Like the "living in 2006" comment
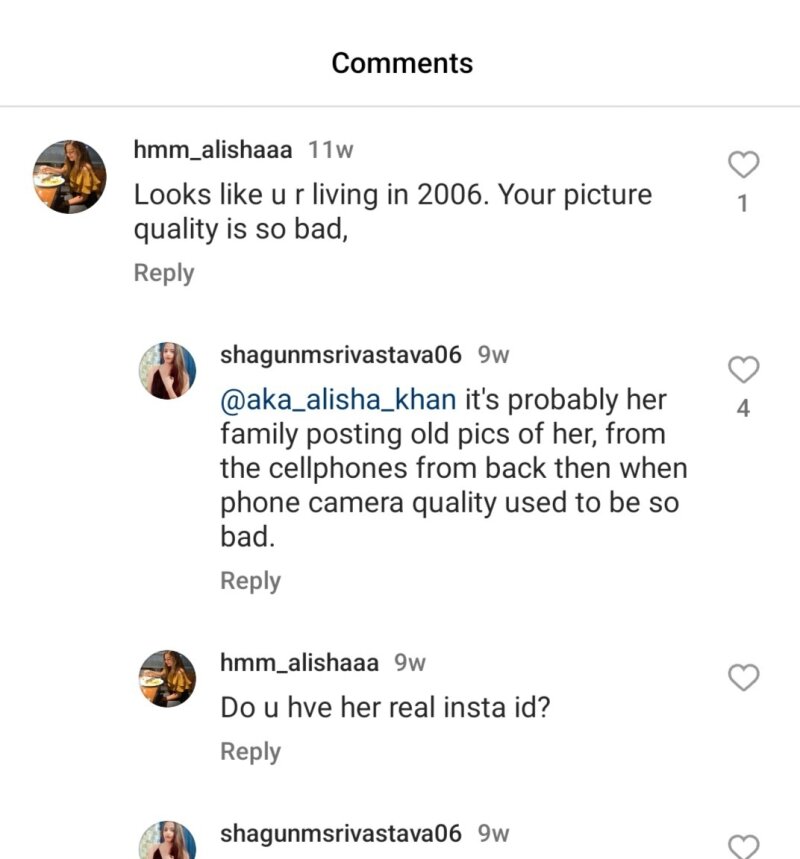 click(742, 165)
